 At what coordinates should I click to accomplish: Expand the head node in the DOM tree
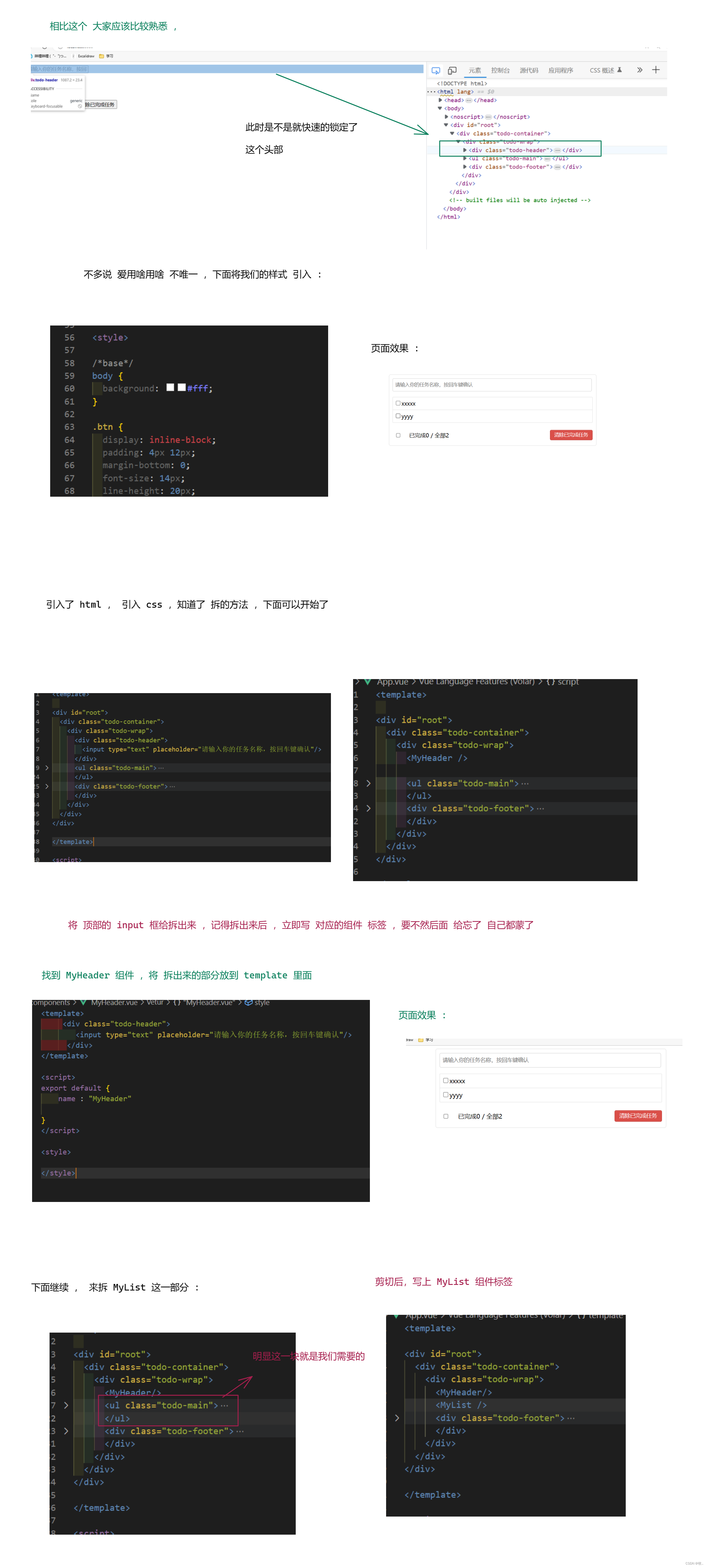pyautogui.click(x=440, y=100)
